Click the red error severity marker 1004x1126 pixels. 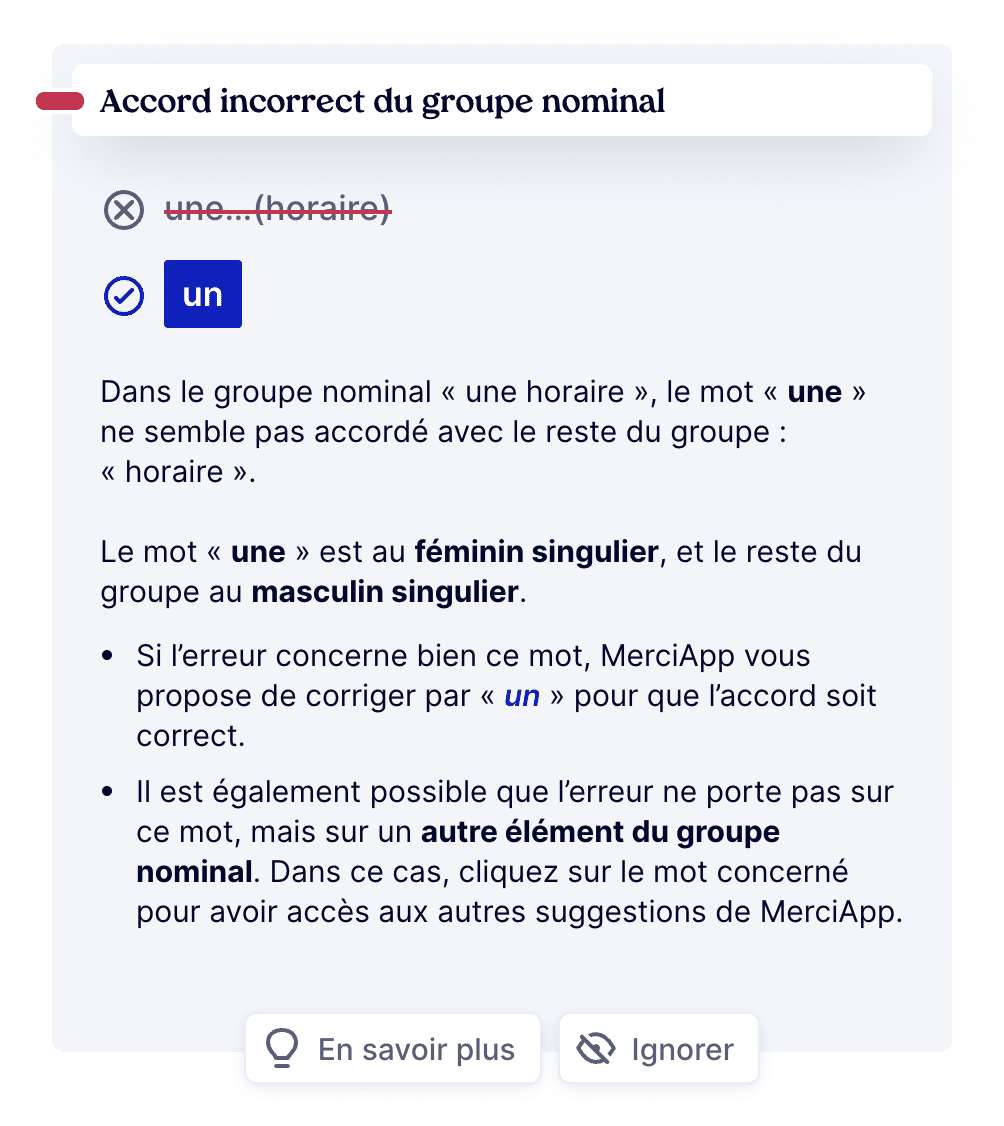[x=60, y=99]
